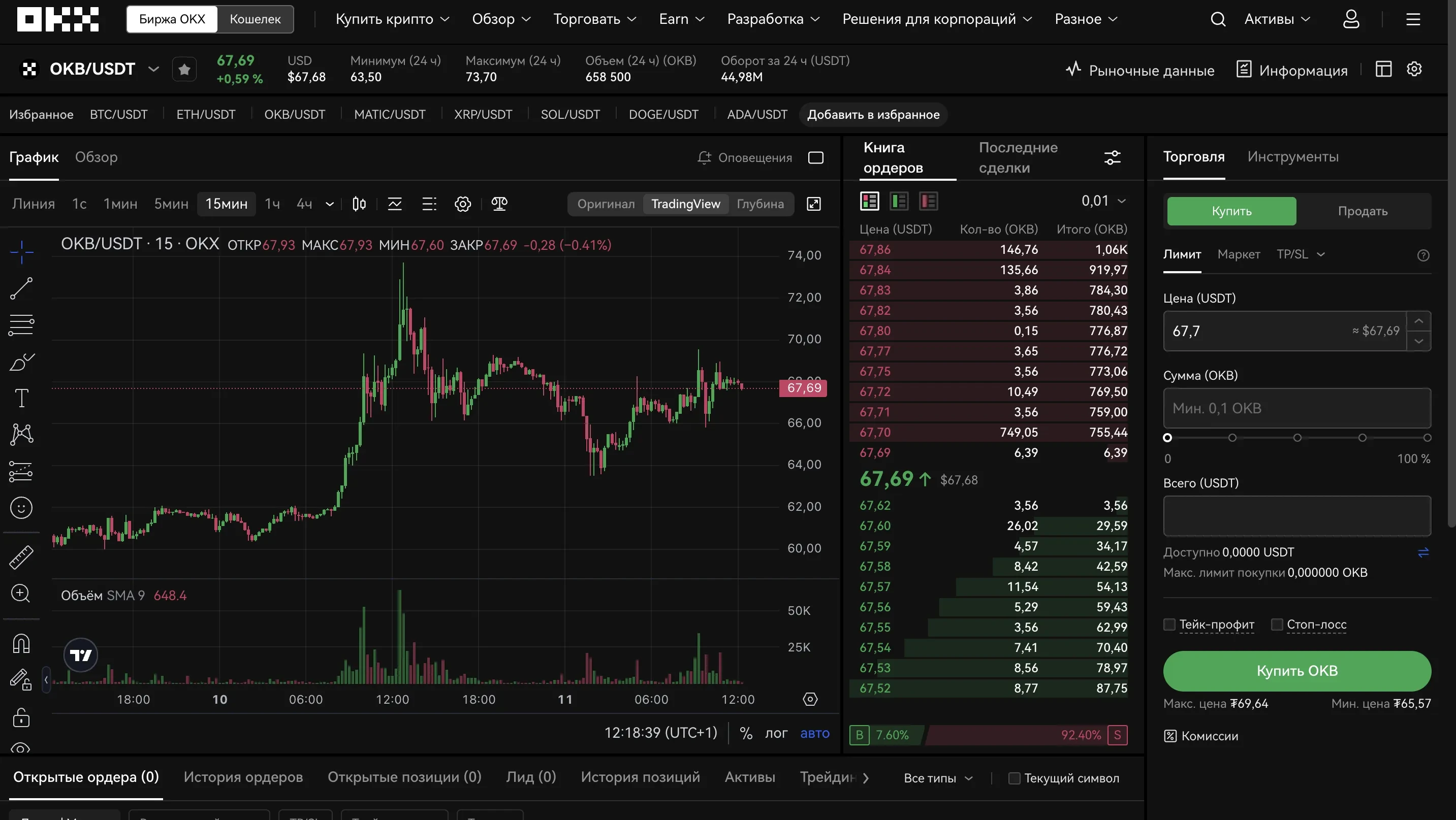Click the OKX logo
Viewport: 1456px width, 820px height.
pos(57,19)
